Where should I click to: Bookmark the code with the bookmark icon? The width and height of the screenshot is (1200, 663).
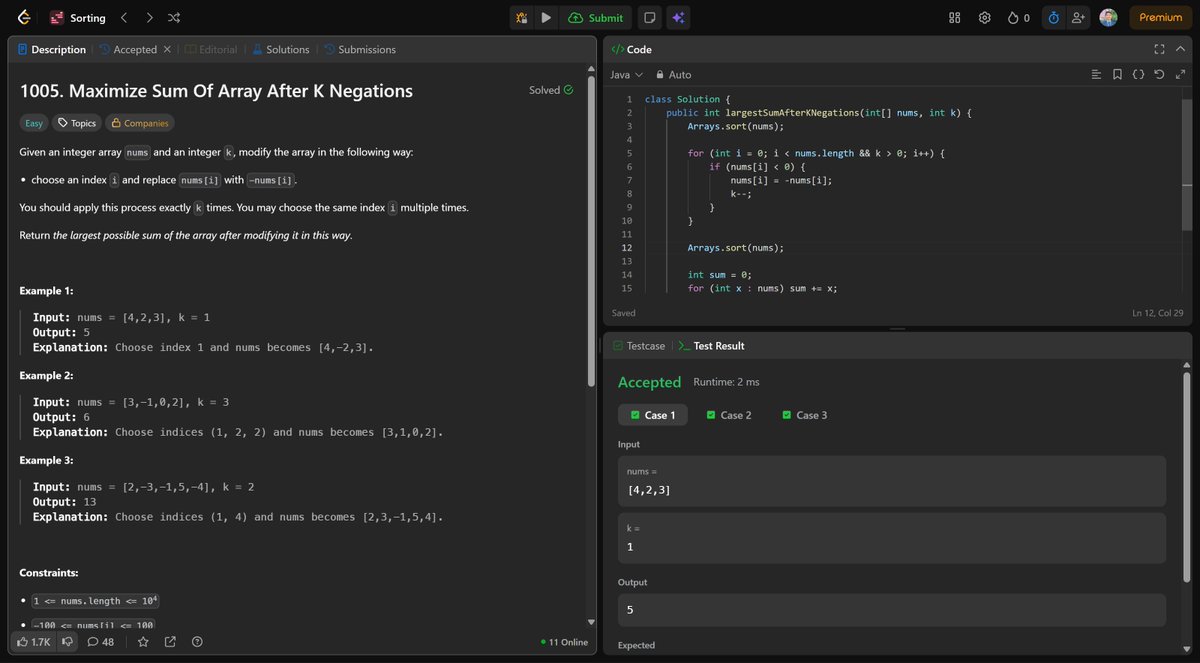tap(1117, 74)
